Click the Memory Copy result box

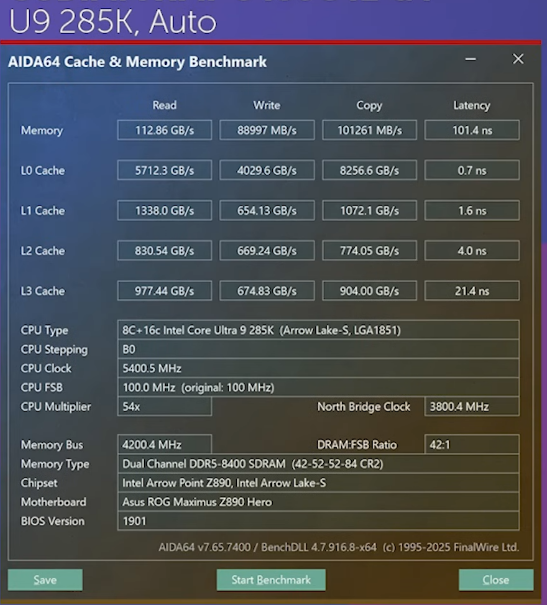point(370,130)
